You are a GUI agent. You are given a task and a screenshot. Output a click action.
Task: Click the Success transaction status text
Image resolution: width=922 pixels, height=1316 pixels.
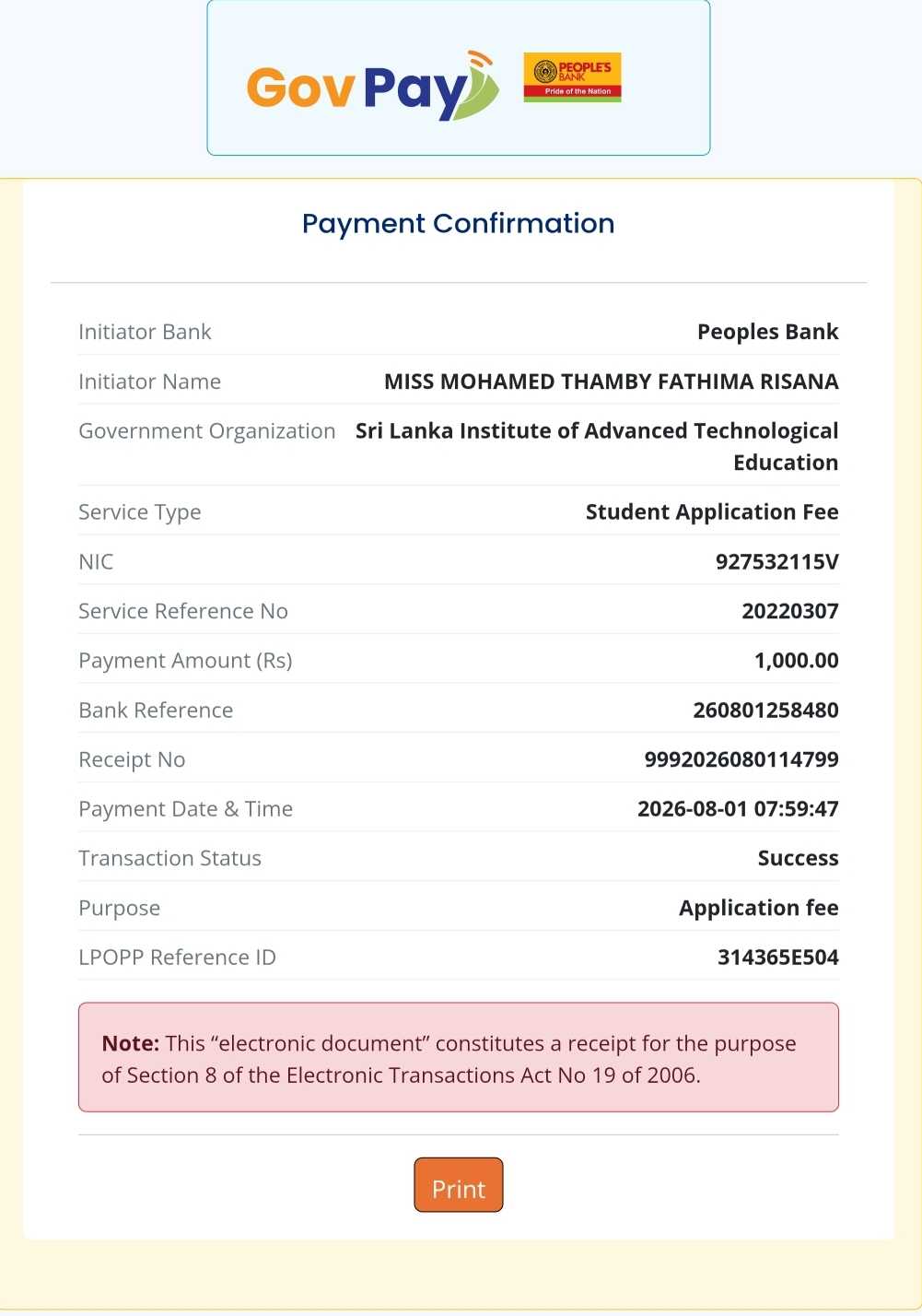pos(798,858)
